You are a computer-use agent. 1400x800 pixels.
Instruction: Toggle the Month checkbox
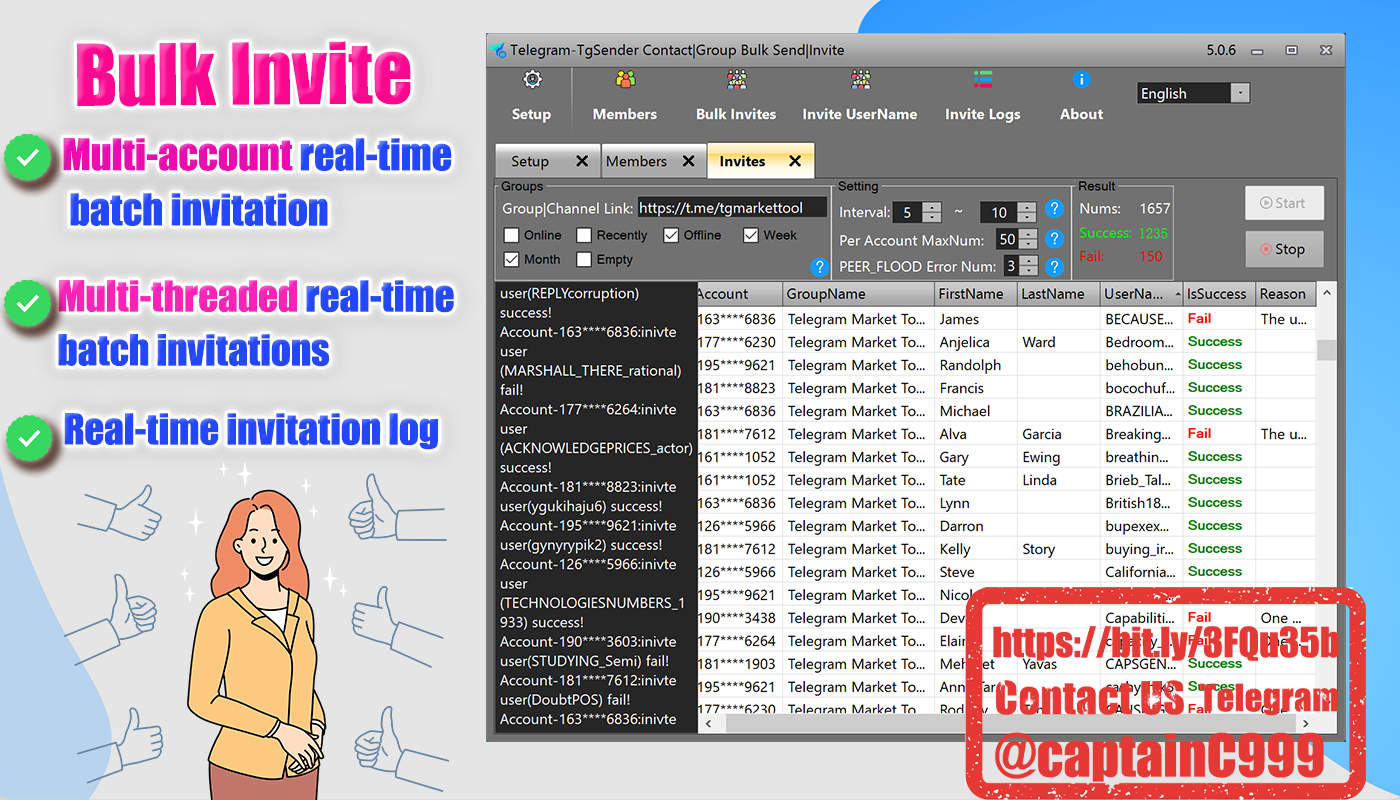click(x=511, y=259)
